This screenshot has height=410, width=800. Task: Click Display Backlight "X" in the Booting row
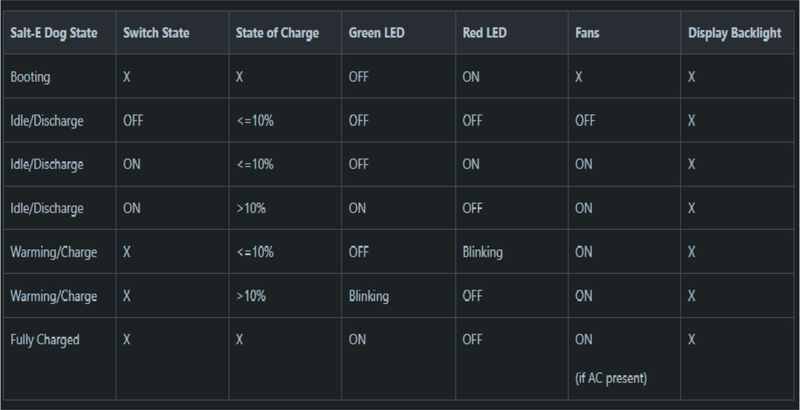click(692, 76)
